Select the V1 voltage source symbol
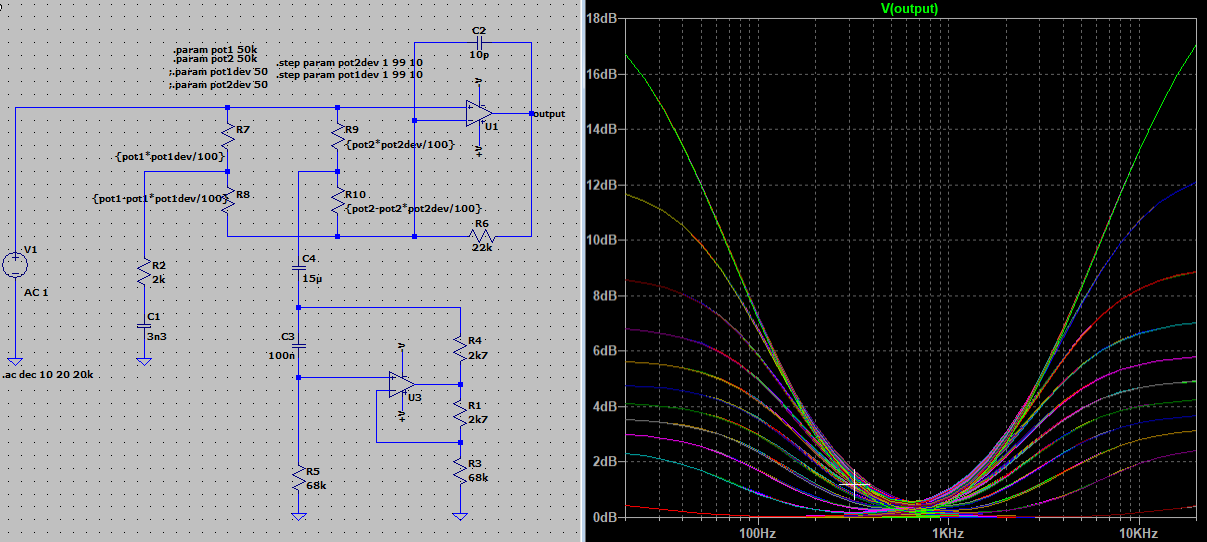The image size is (1207, 542). pos(16,265)
